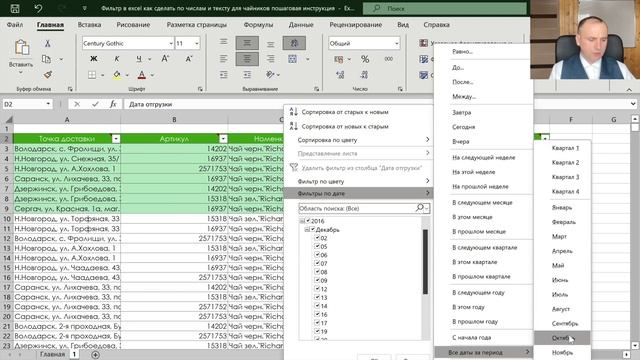Click the Center horizontal alignment icon
The height and width of the screenshot is (360, 640).
247,59
